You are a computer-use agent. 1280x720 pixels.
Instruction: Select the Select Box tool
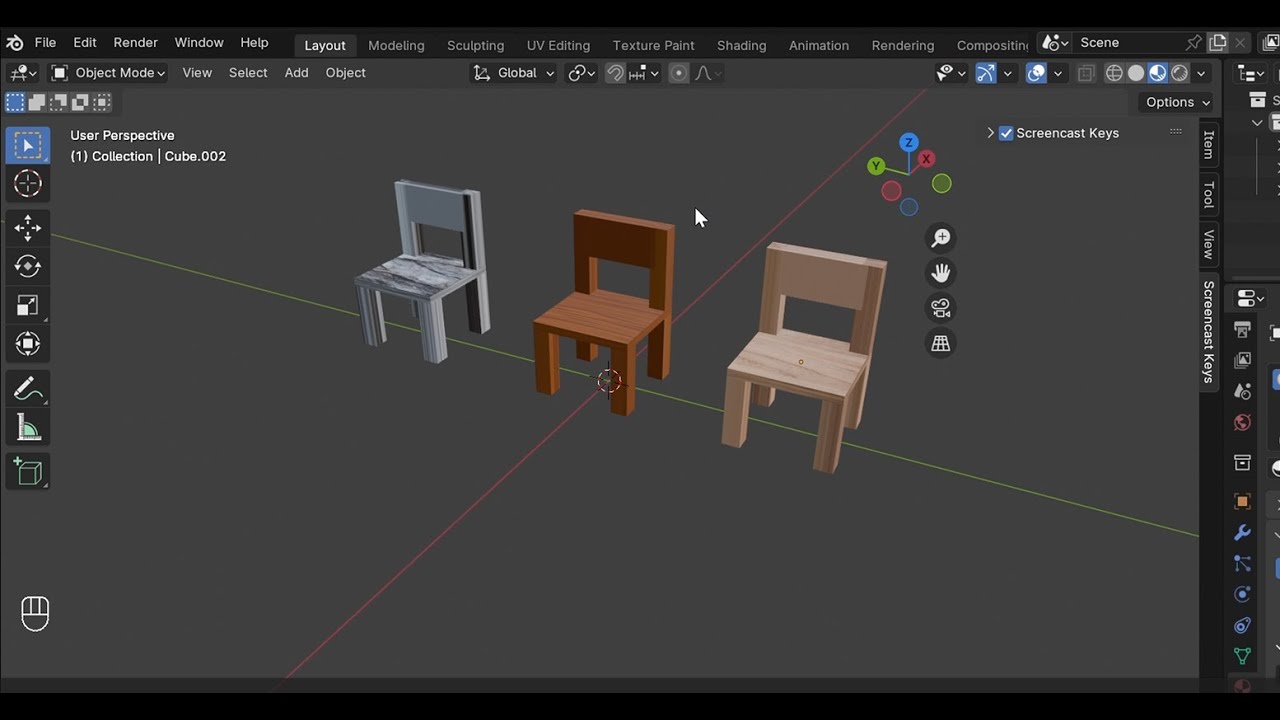click(x=28, y=146)
